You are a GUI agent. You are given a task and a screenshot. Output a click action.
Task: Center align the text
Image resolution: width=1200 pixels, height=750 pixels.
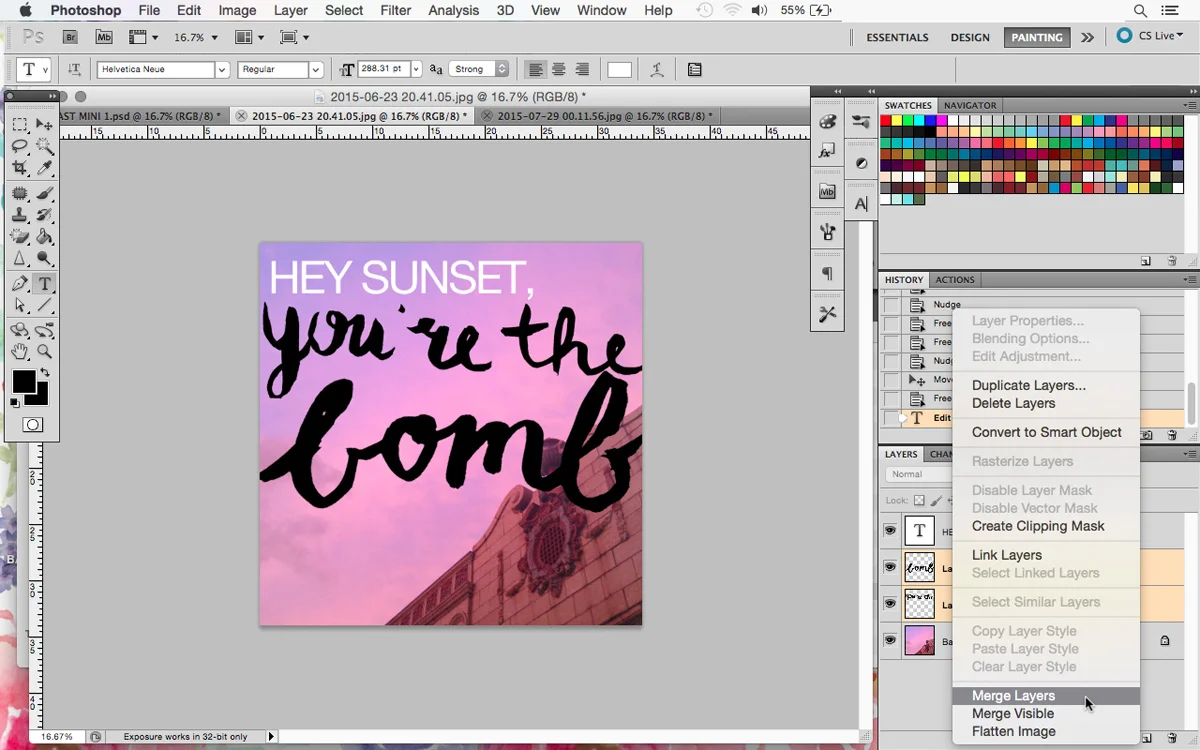[559, 70]
